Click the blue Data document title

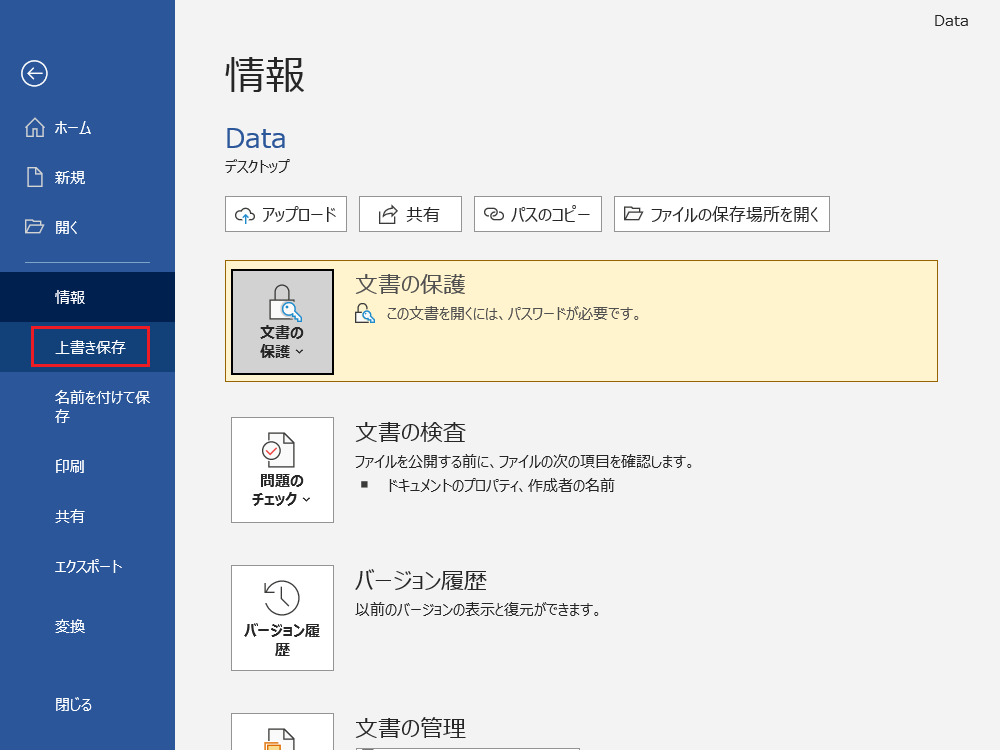[256, 138]
